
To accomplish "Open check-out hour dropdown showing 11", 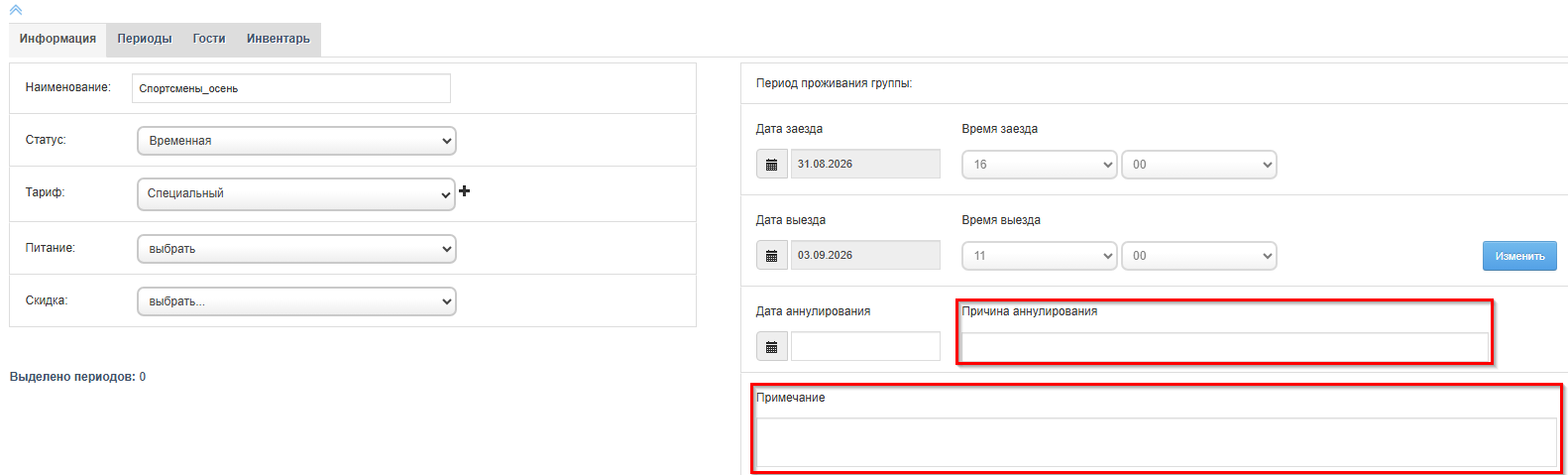I will 1040,256.
